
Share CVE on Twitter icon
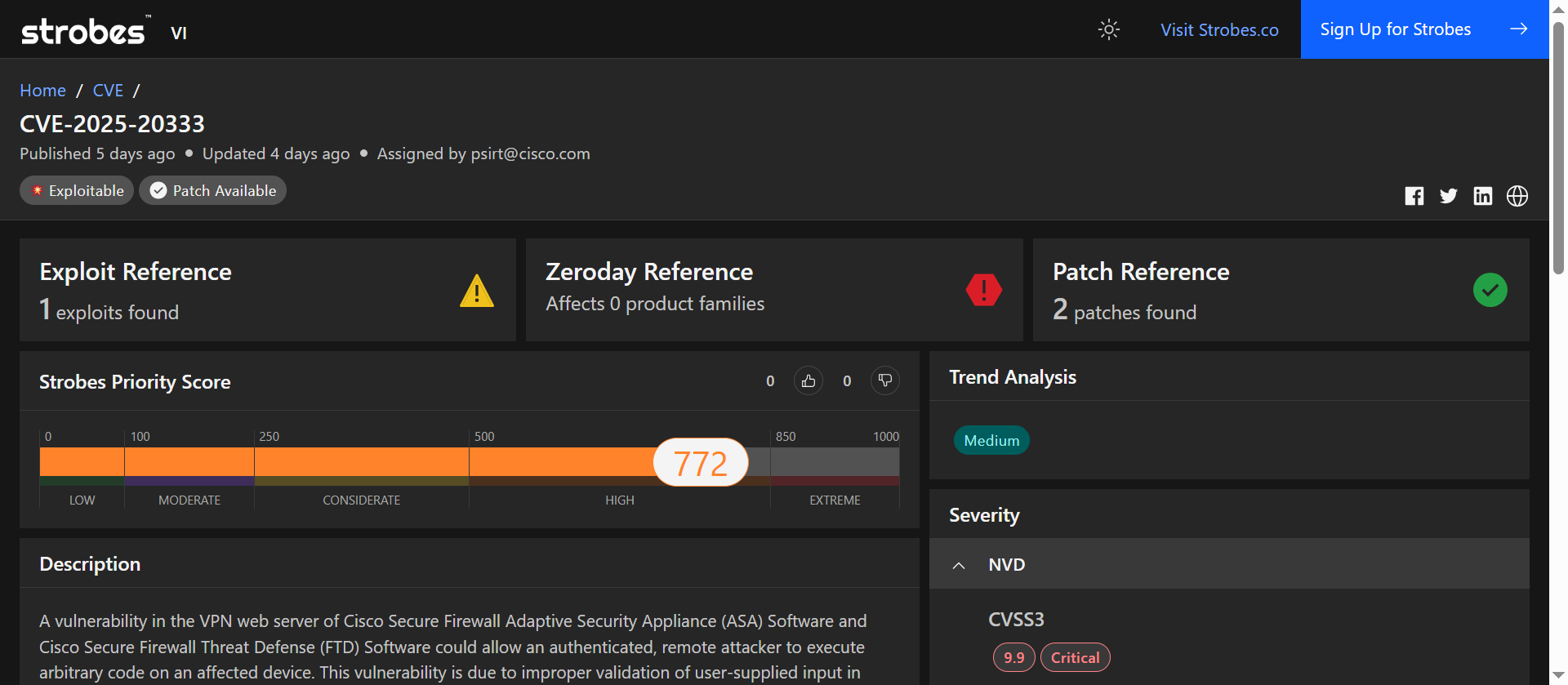pos(1448,196)
